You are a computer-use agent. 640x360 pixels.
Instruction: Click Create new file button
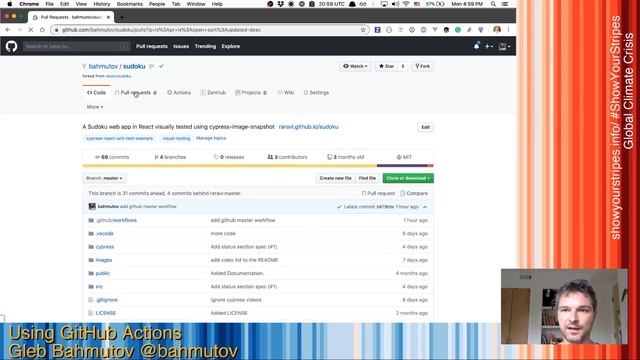tap(335, 178)
